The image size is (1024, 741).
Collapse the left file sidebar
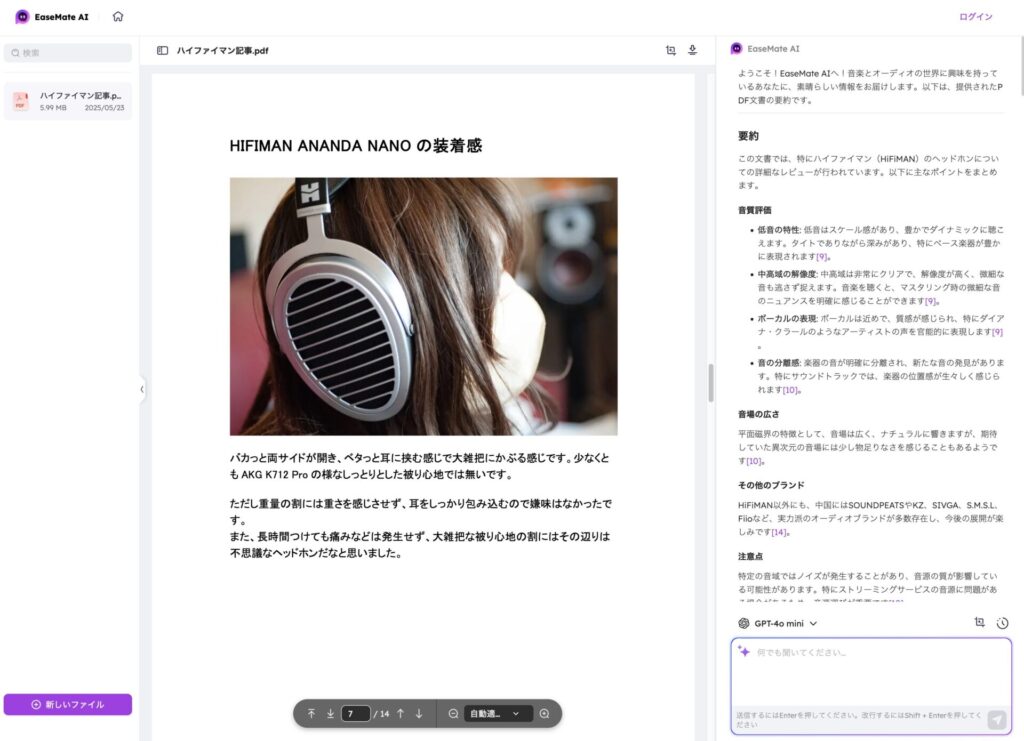pos(142,389)
